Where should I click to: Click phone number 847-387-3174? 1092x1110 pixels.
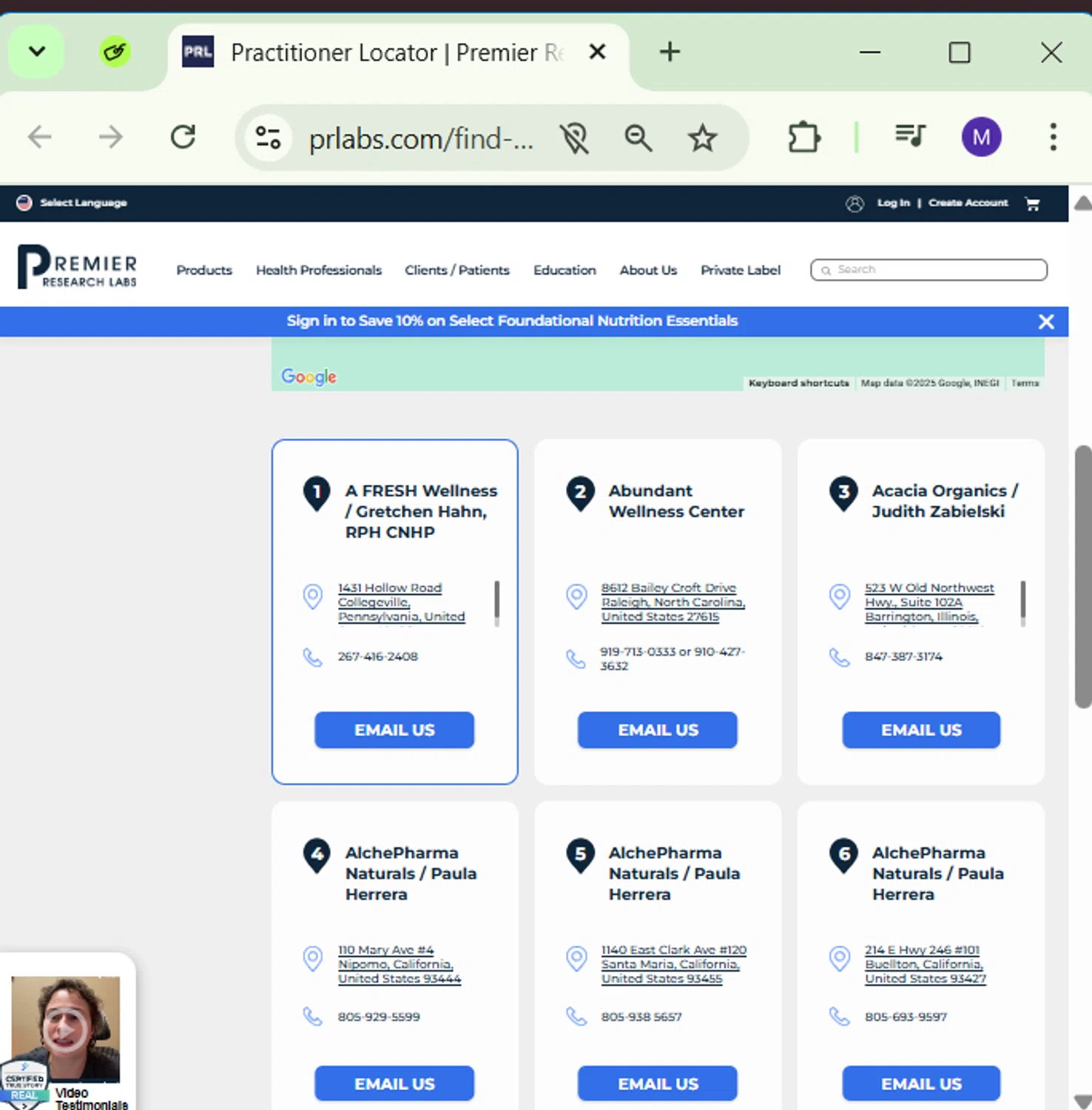pos(903,656)
